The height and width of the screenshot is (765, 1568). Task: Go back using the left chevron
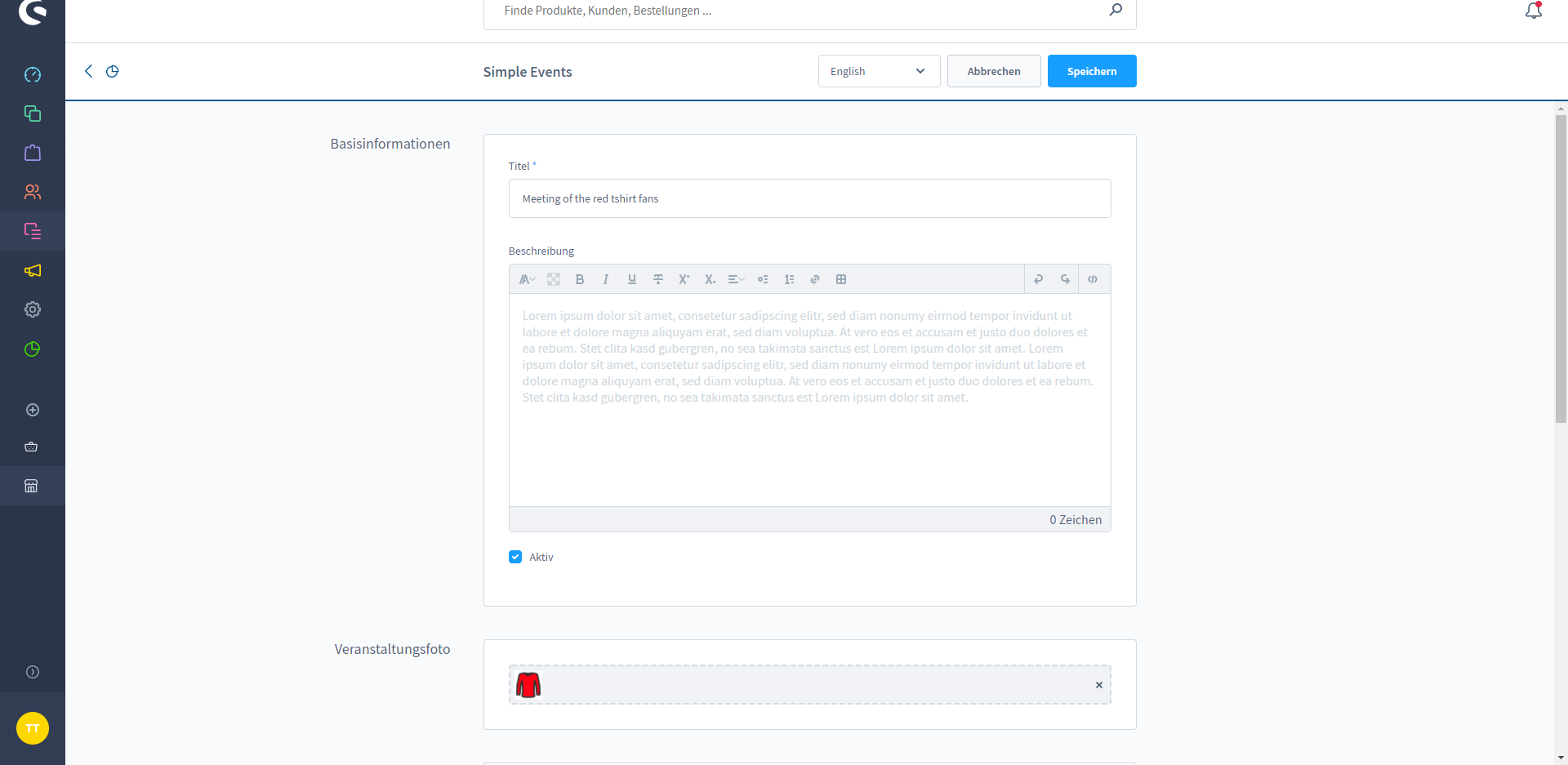(88, 71)
